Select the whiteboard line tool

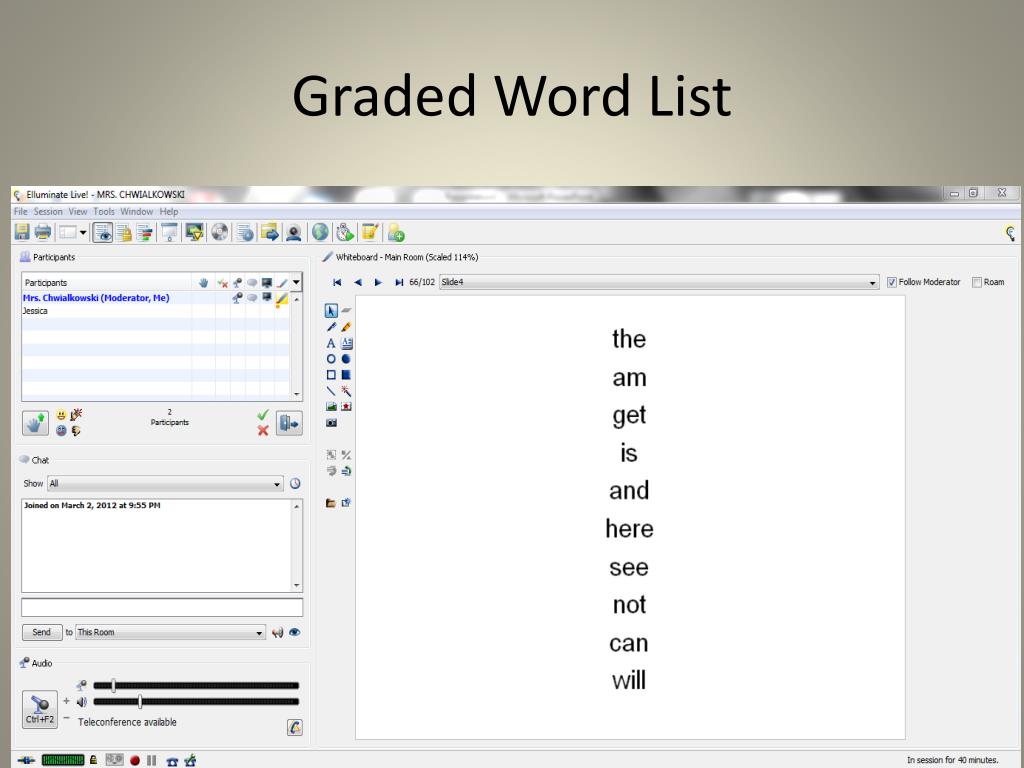(x=331, y=391)
